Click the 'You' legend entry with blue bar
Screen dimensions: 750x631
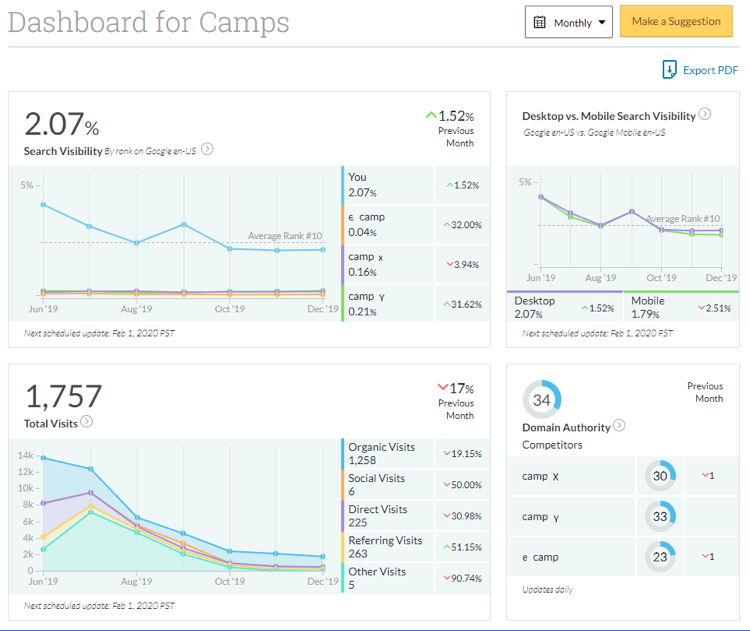pyautogui.click(x=367, y=184)
